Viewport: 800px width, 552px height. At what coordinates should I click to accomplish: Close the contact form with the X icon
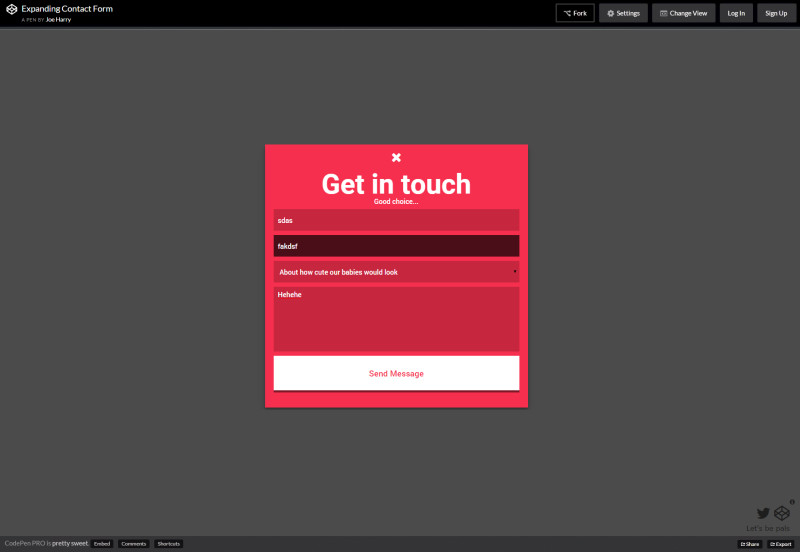396,157
